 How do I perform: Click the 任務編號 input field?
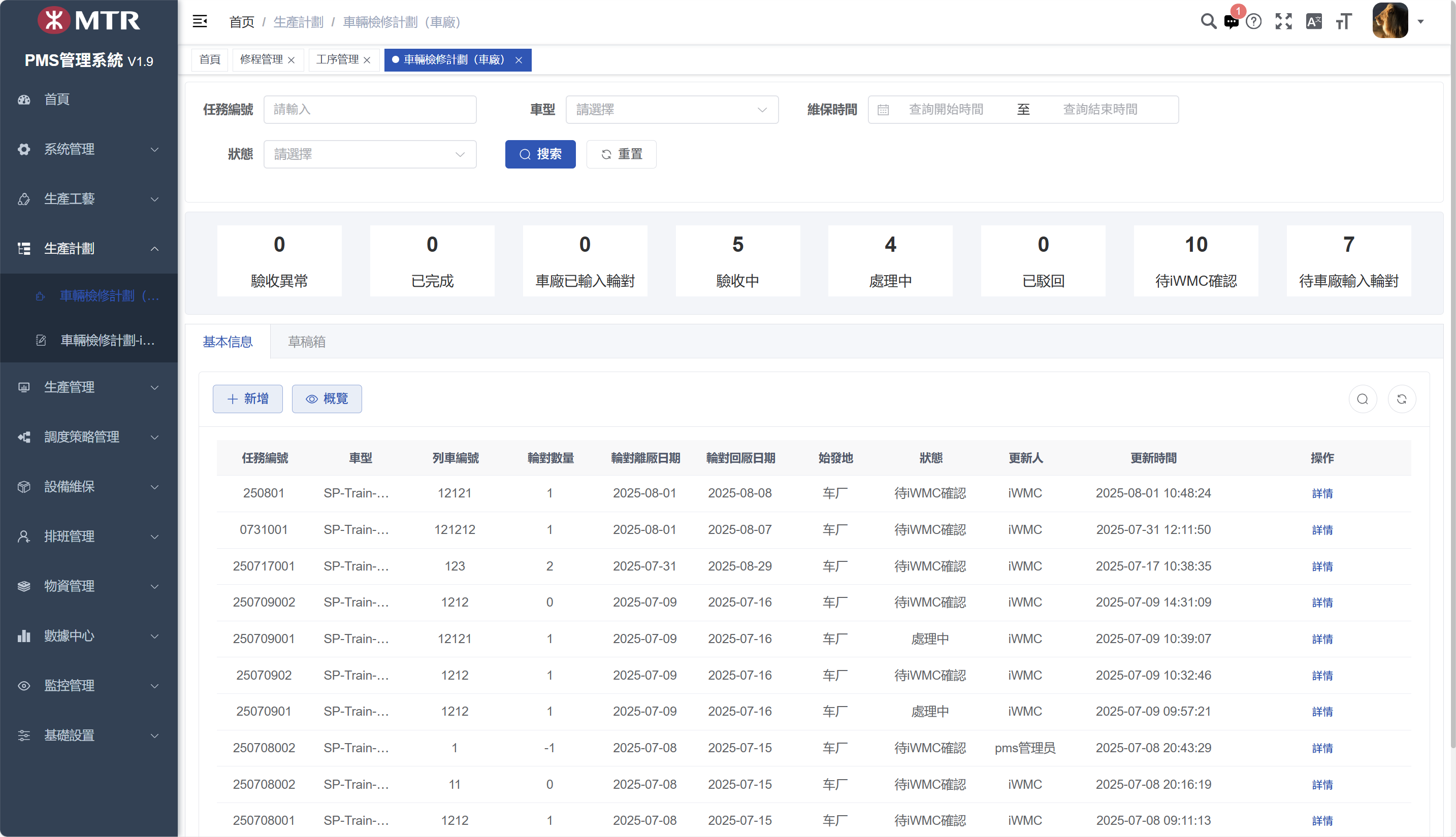pos(370,109)
